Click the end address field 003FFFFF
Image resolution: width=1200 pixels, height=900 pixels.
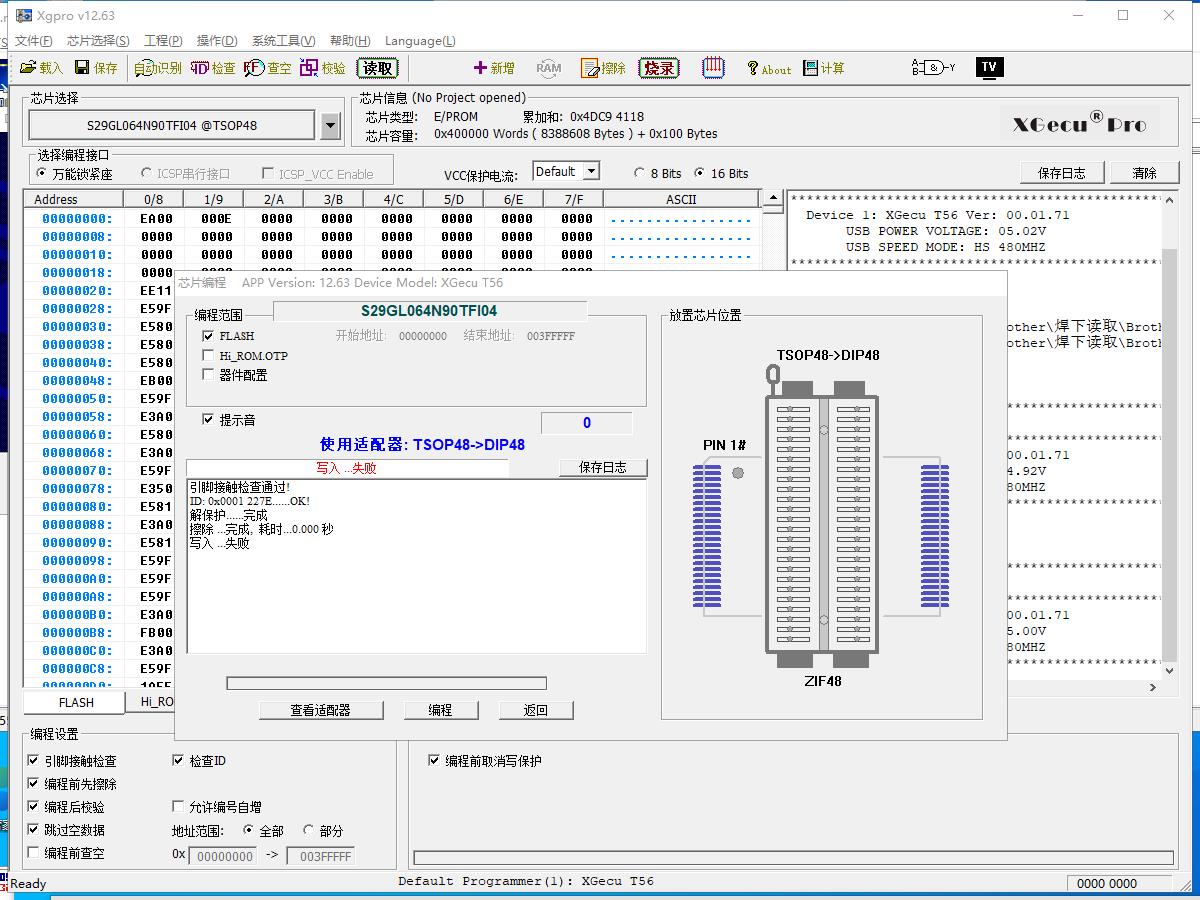point(320,856)
